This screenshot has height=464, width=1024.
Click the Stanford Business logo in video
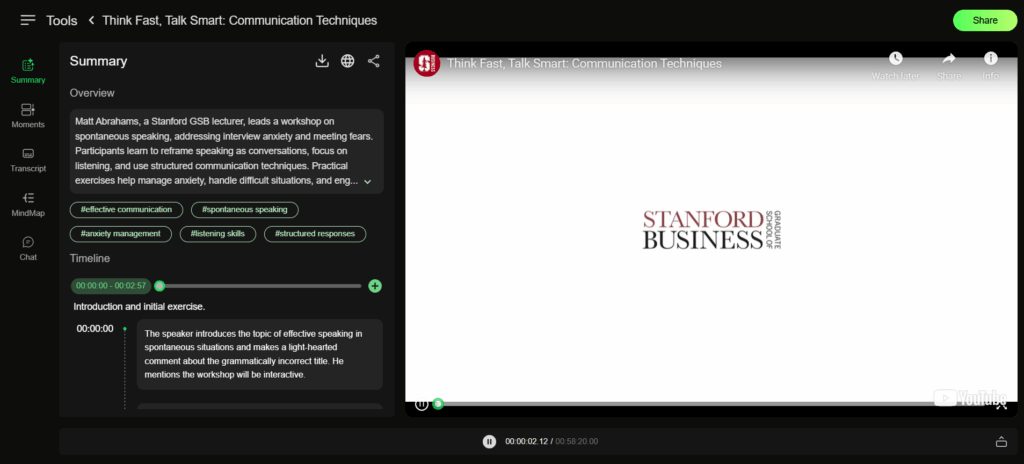tap(712, 229)
